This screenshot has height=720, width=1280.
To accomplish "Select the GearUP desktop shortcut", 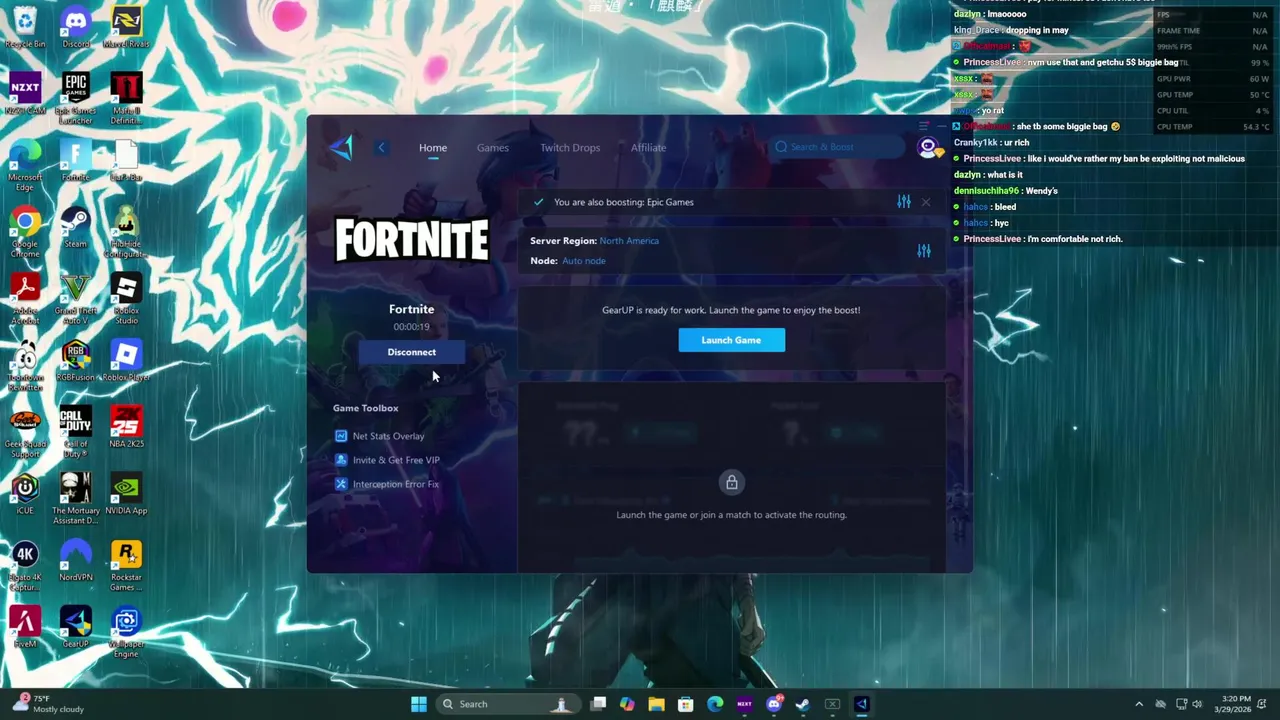I will point(75,628).
